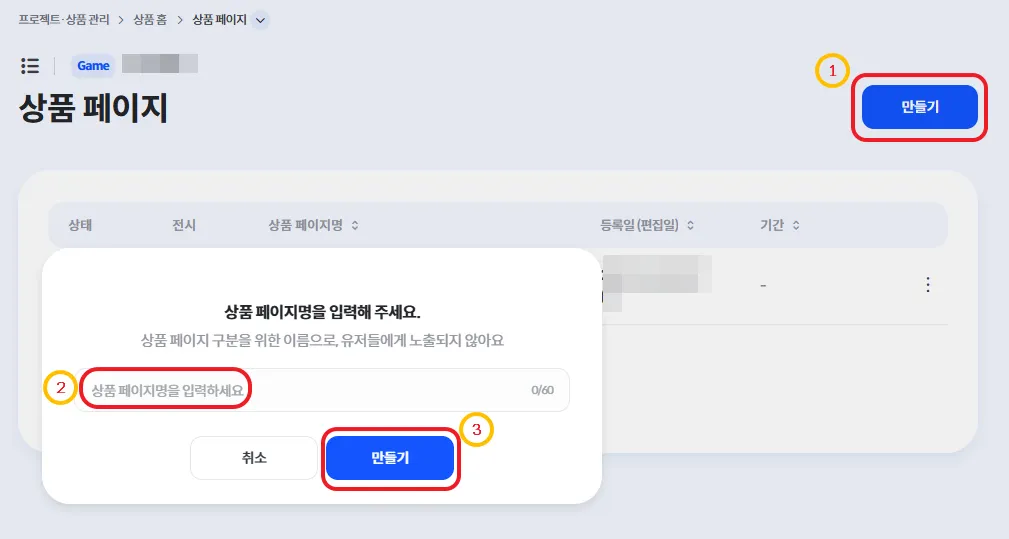The height and width of the screenshot is (539, 1009).
Task: Click the blurred project name next to Game
Action: (x=159, y=64)
